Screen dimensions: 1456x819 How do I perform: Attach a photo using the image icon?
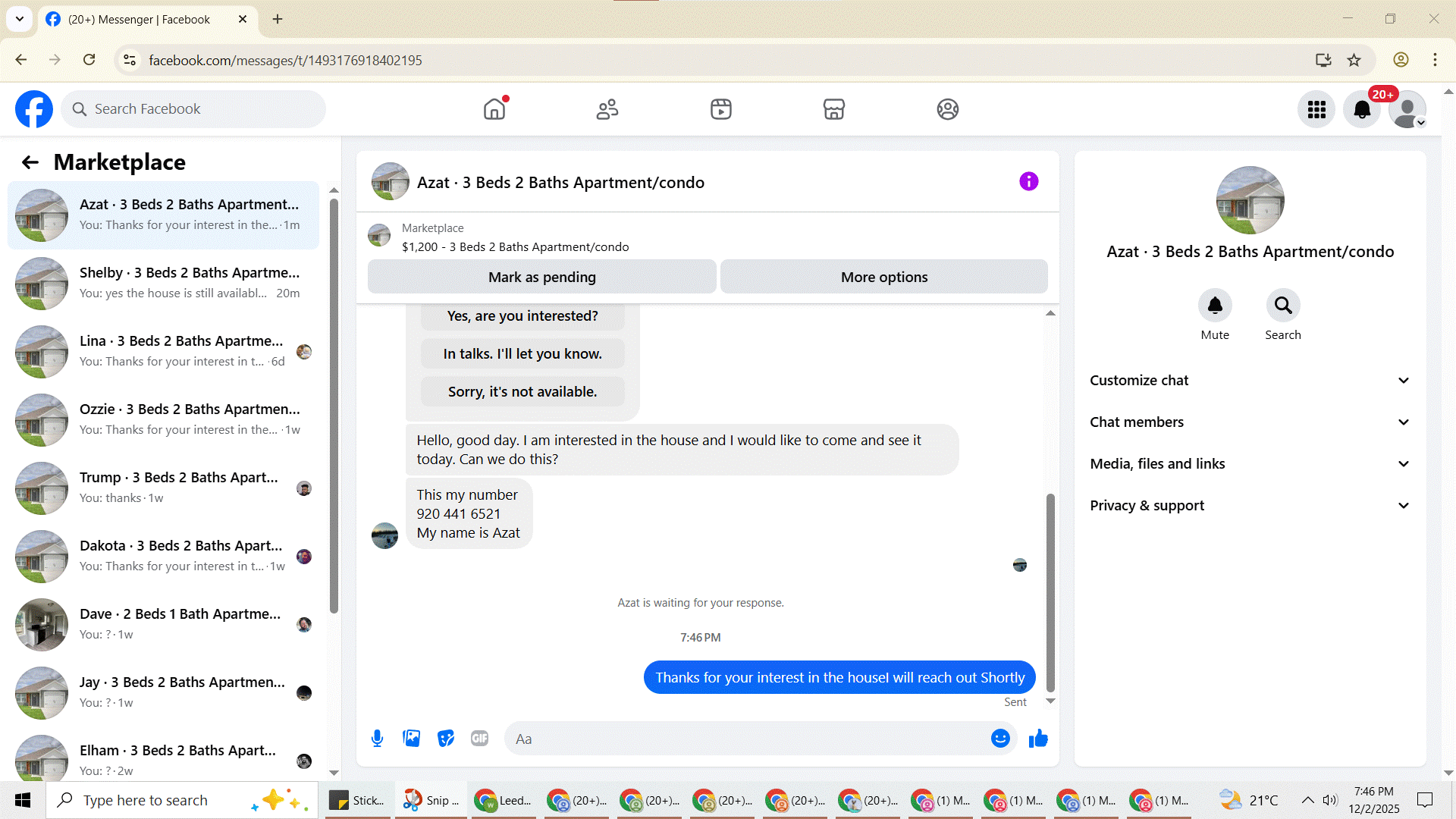point(411,739)
